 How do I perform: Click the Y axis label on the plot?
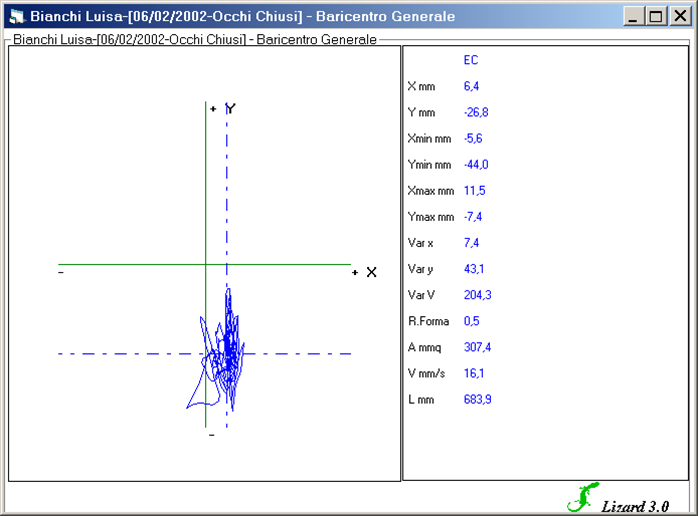click(x=230, y=108)
